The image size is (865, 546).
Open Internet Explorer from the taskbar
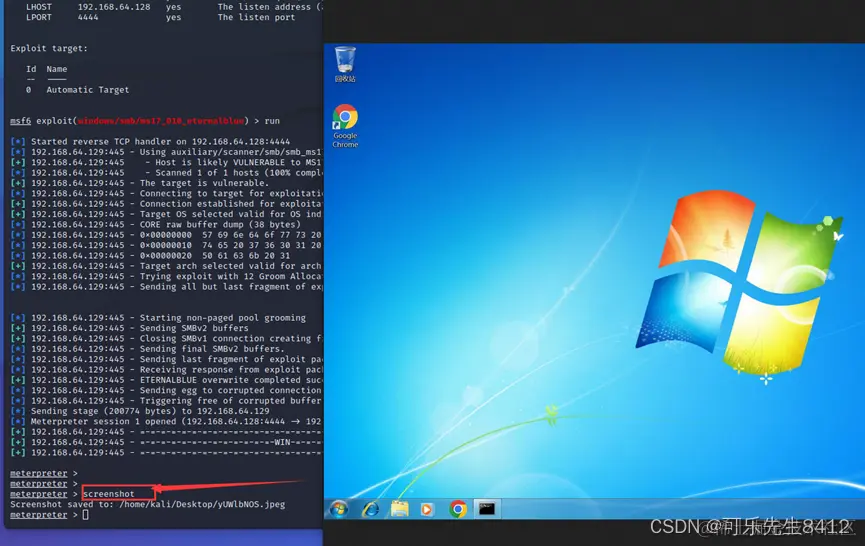[x=370, y=508]
